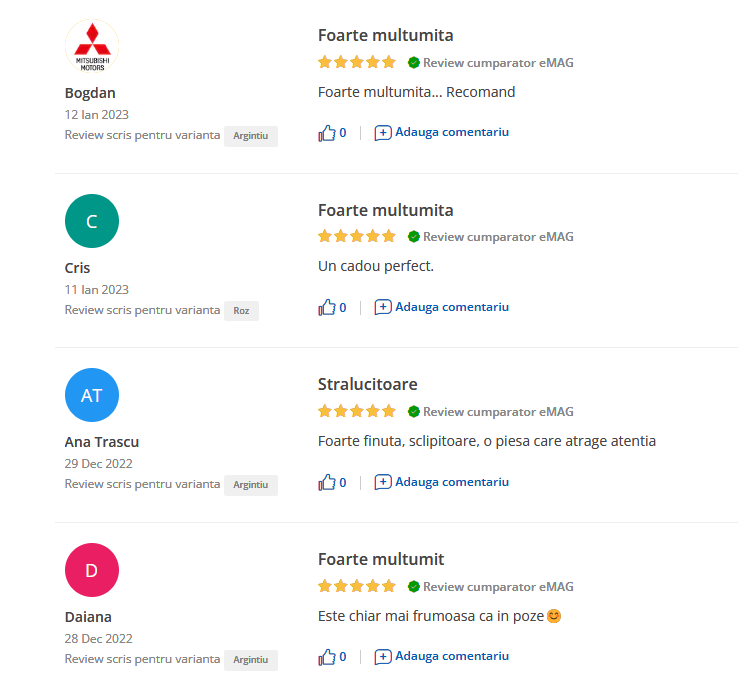
Task: Give a thumbs-up to Daiana's review
Action: pos(326,658)
